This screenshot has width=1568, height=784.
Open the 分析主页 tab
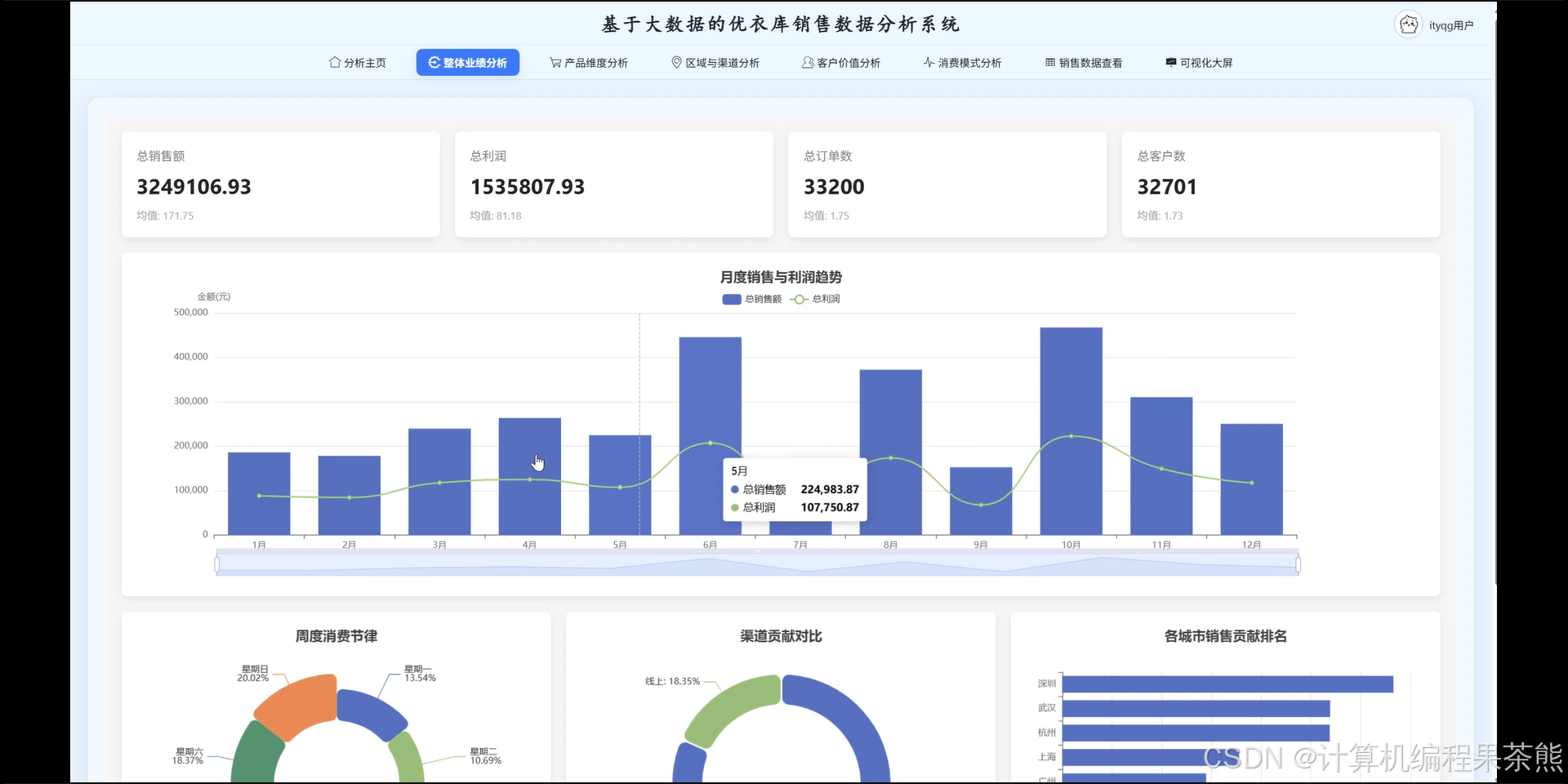tap(357, 63)
